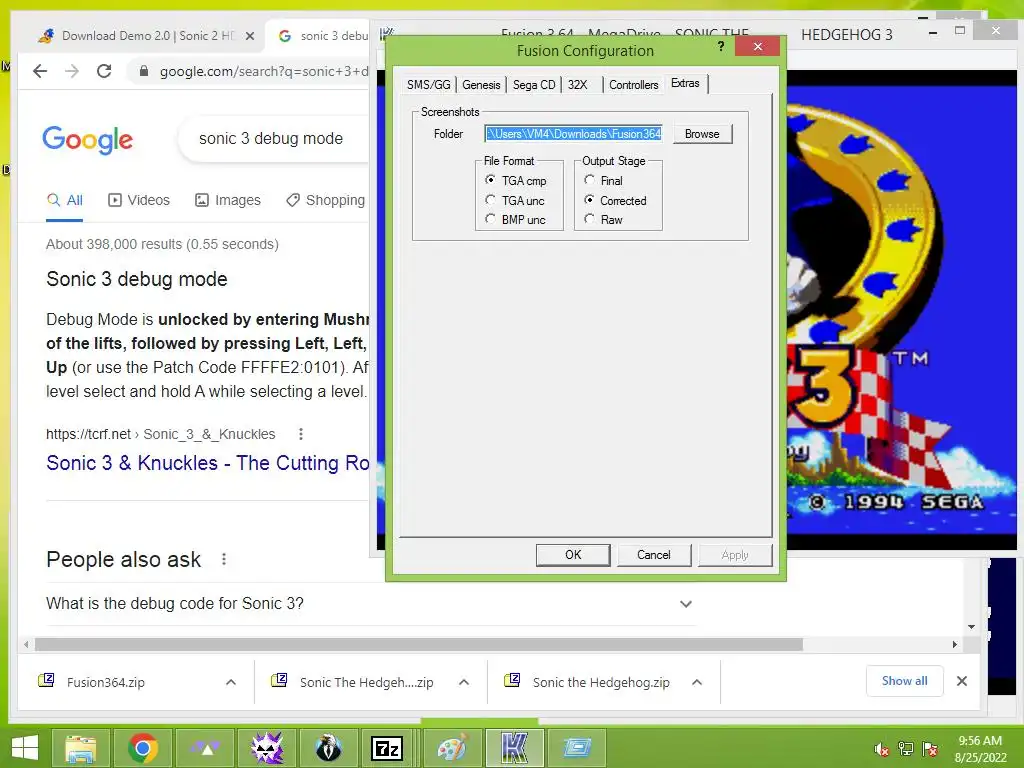This screenshot has height=768, width=1024.
Task: Open the 32X tab
Action: (577, 85)
